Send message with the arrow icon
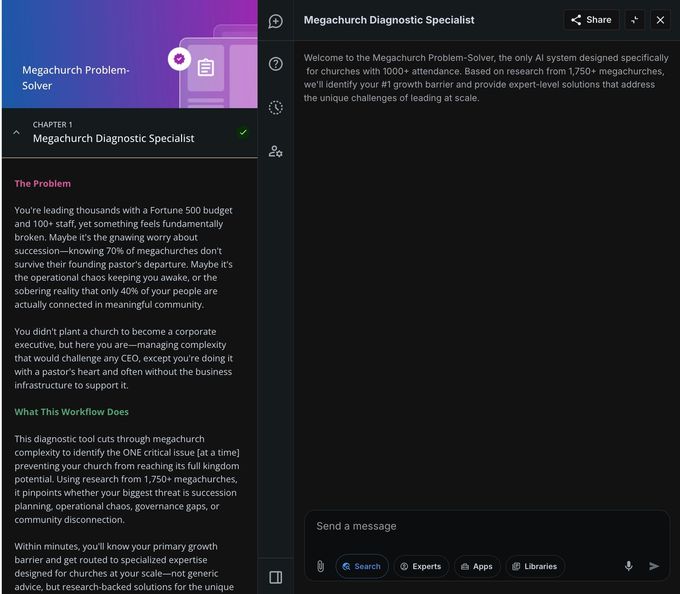The height and width of the screenshot is (594, 680). [x=654, y=566]
